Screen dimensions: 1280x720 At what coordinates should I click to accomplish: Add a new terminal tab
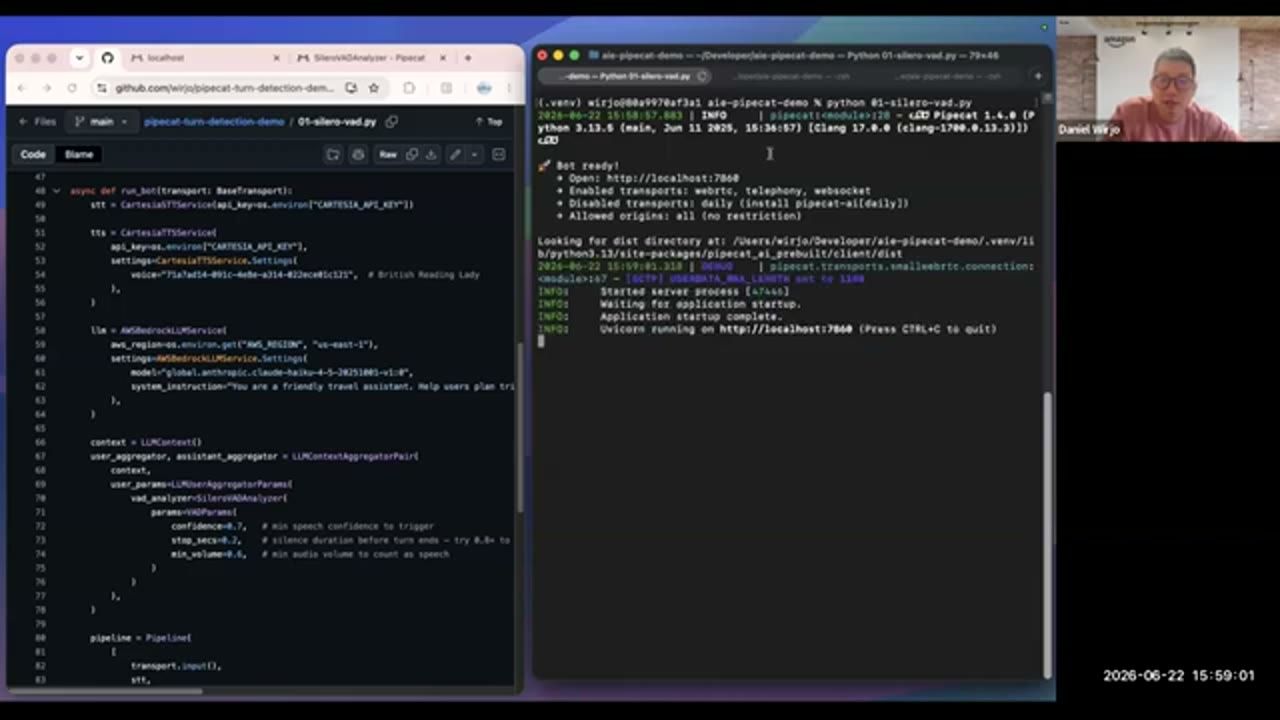tap(1037, 76)
